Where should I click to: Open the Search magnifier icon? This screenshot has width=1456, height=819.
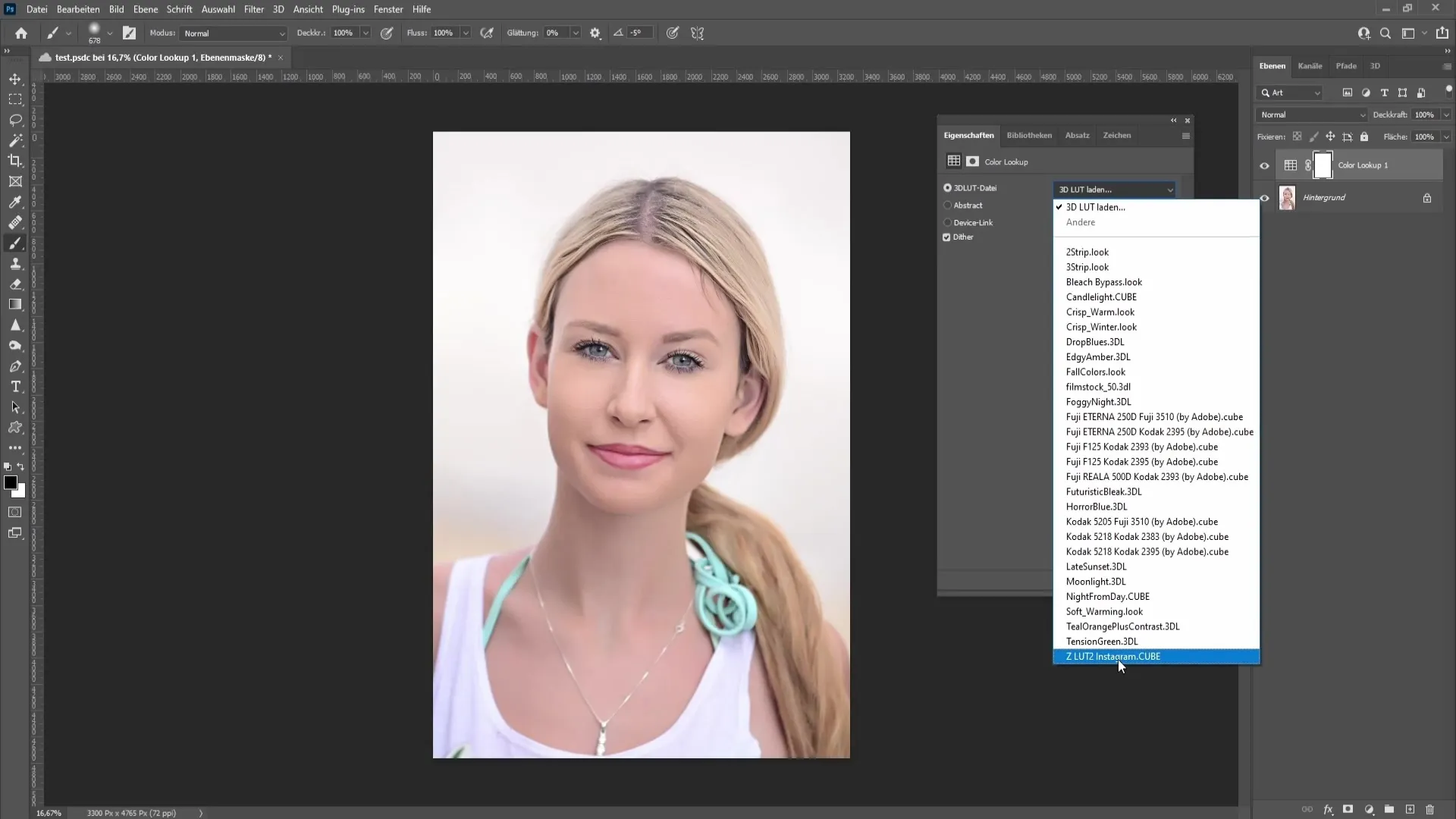1385,33
